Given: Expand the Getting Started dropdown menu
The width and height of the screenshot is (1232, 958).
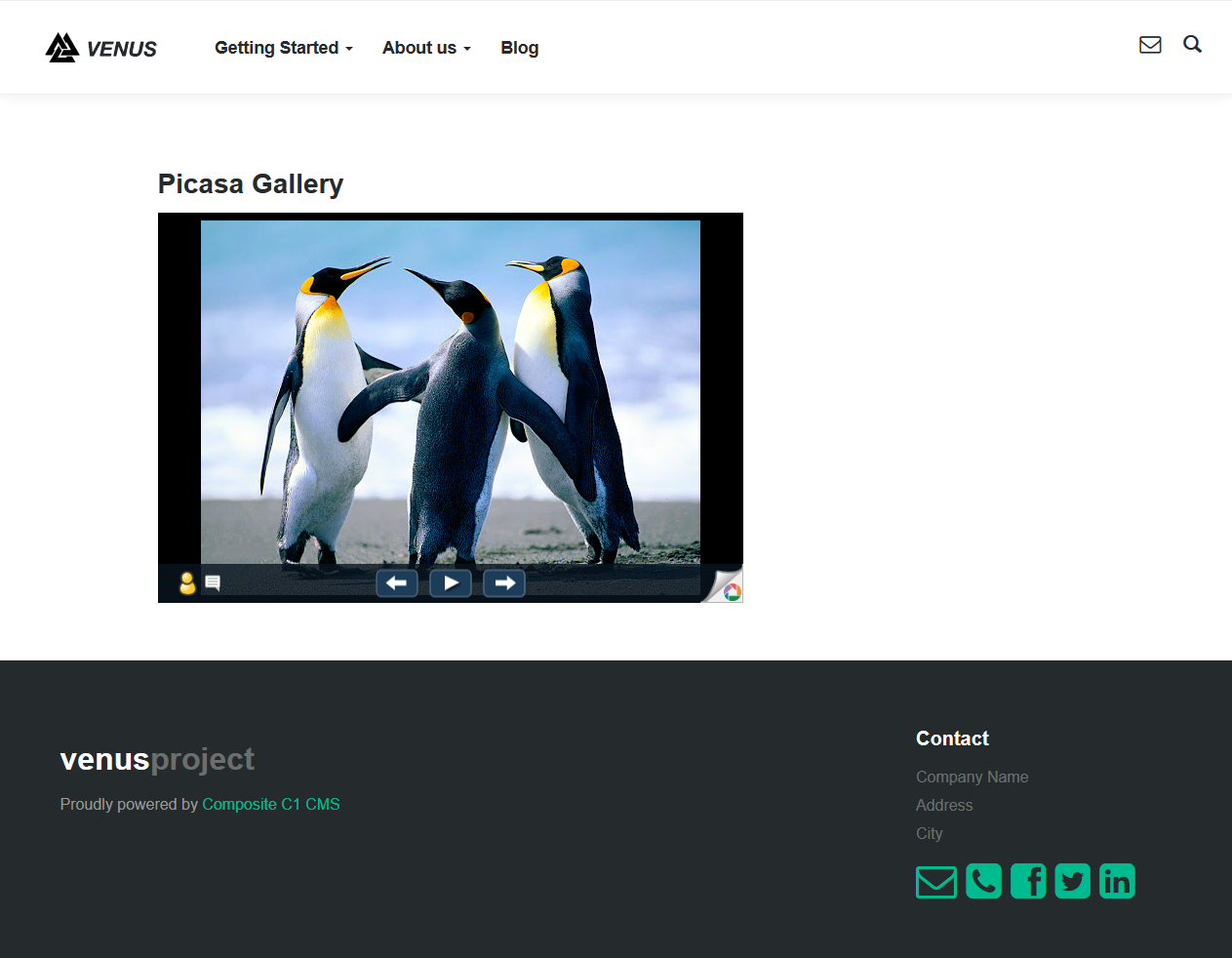Looking at the screenshot, I should (x=283, y=48).
